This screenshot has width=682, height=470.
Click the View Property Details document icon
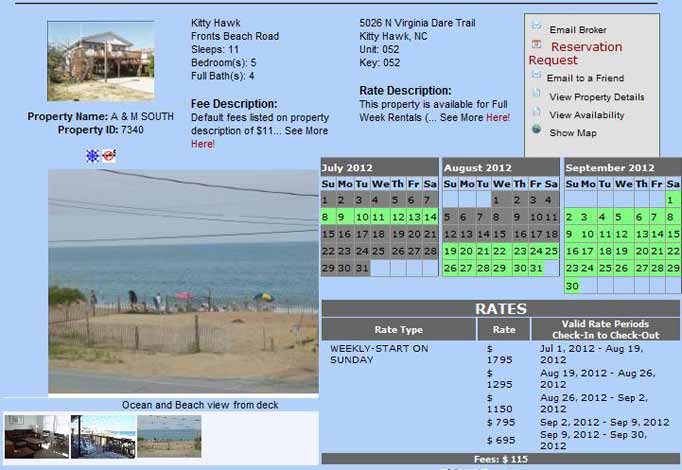(x=537, y=94)
